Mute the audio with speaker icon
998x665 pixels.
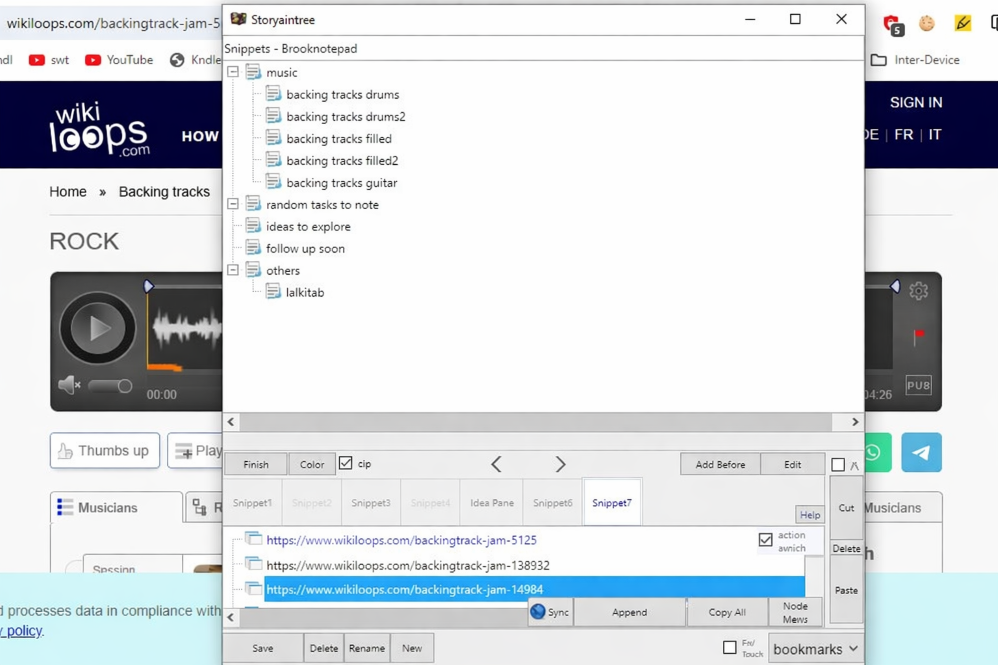(68, 385)
